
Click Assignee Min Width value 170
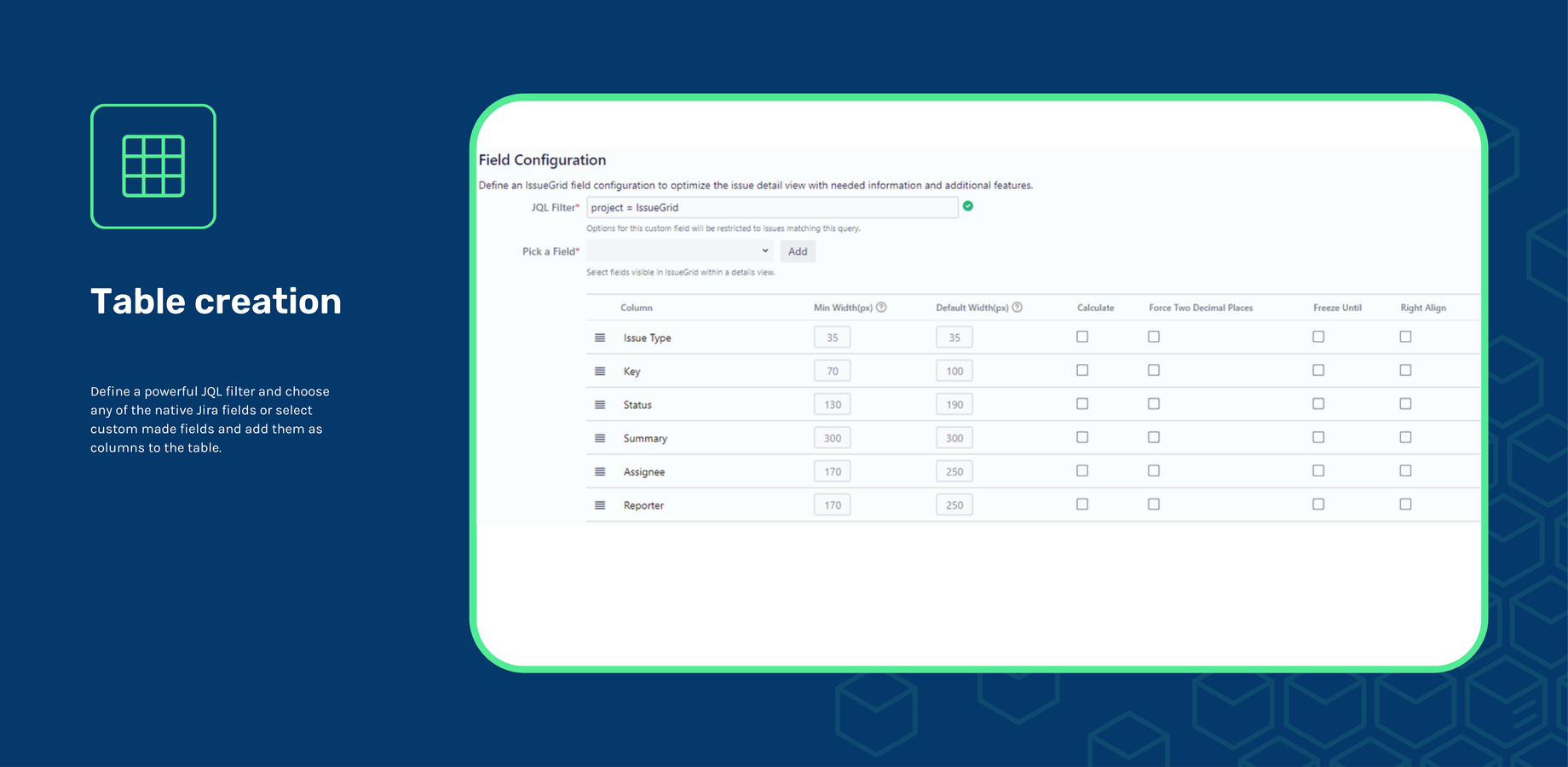tap(833, 472)
